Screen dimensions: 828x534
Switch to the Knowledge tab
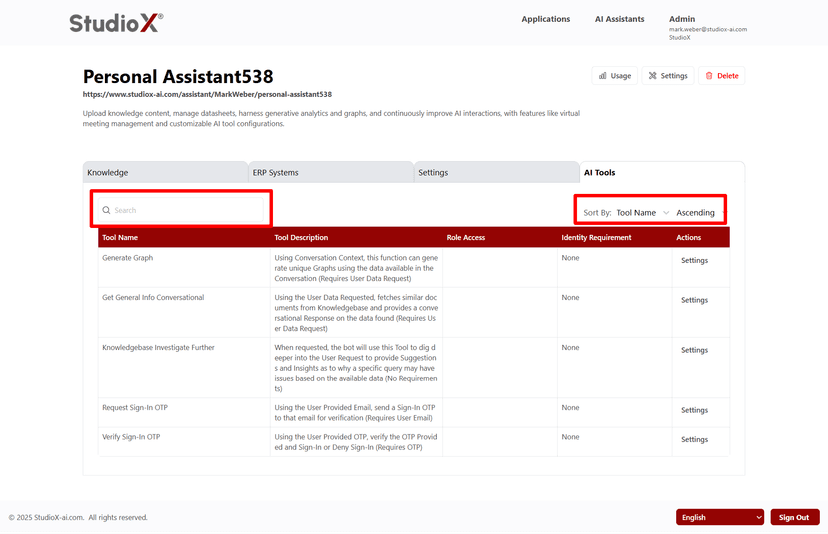coord(165,172)
